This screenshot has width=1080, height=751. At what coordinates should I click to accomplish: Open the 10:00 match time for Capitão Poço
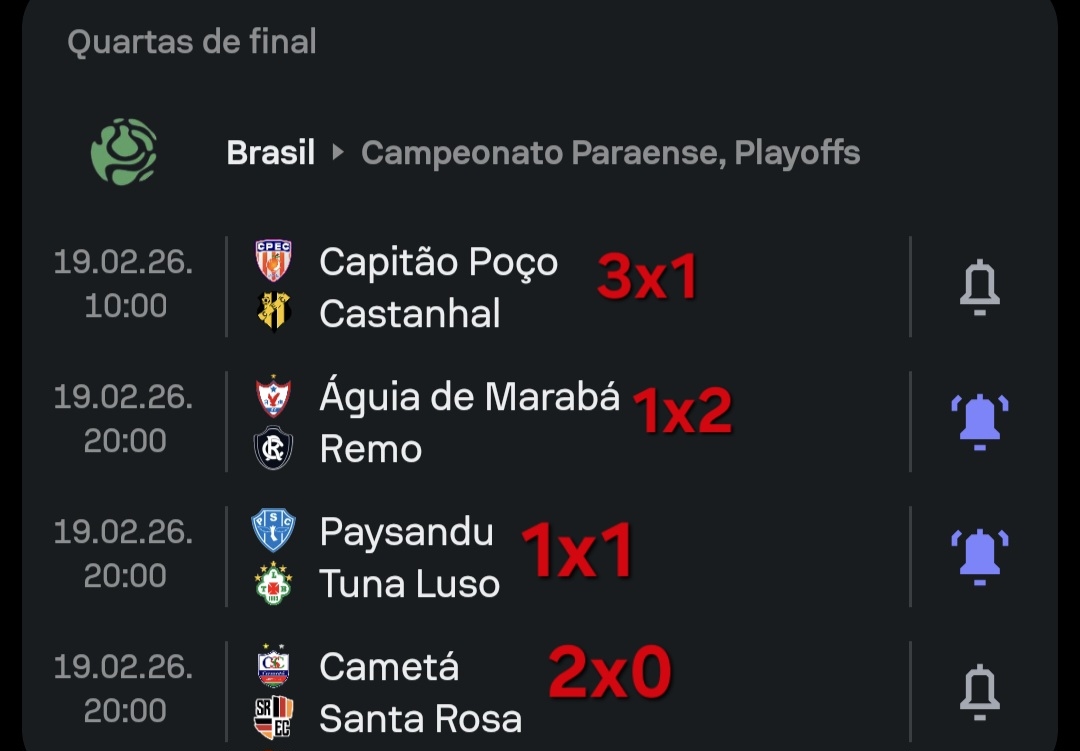[x=125, y=306]
